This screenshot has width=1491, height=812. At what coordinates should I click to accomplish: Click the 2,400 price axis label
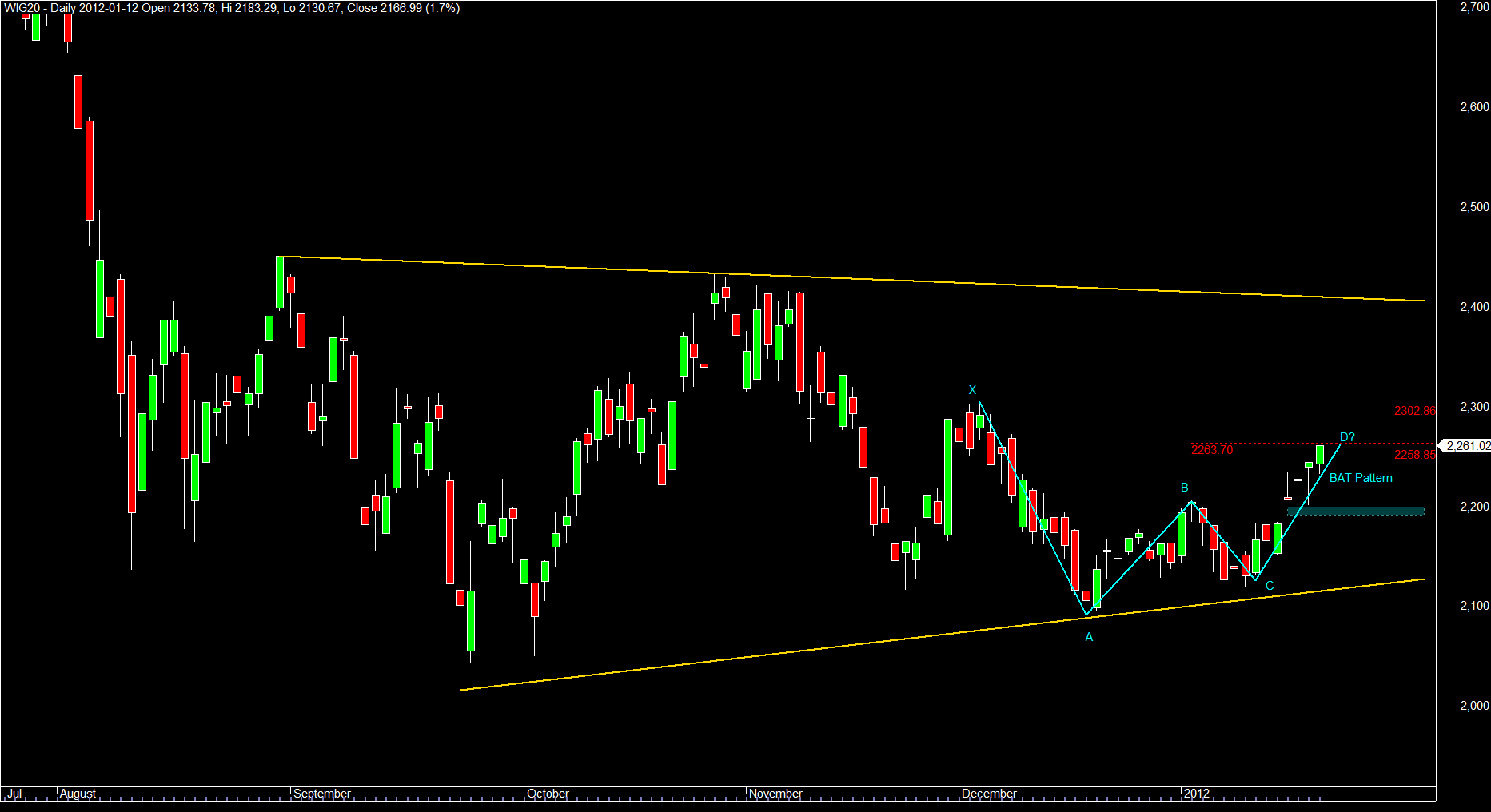[x=1474, y=307]
